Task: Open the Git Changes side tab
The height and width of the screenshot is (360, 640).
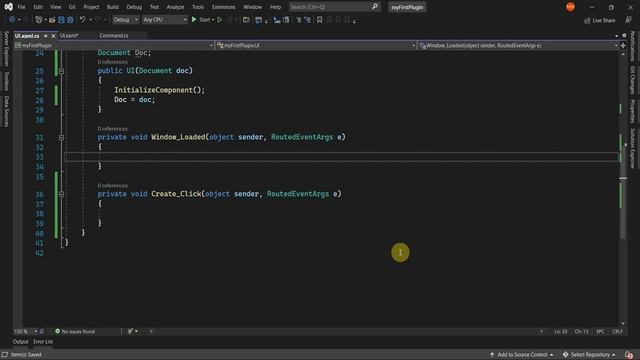Action: (633, 79)
